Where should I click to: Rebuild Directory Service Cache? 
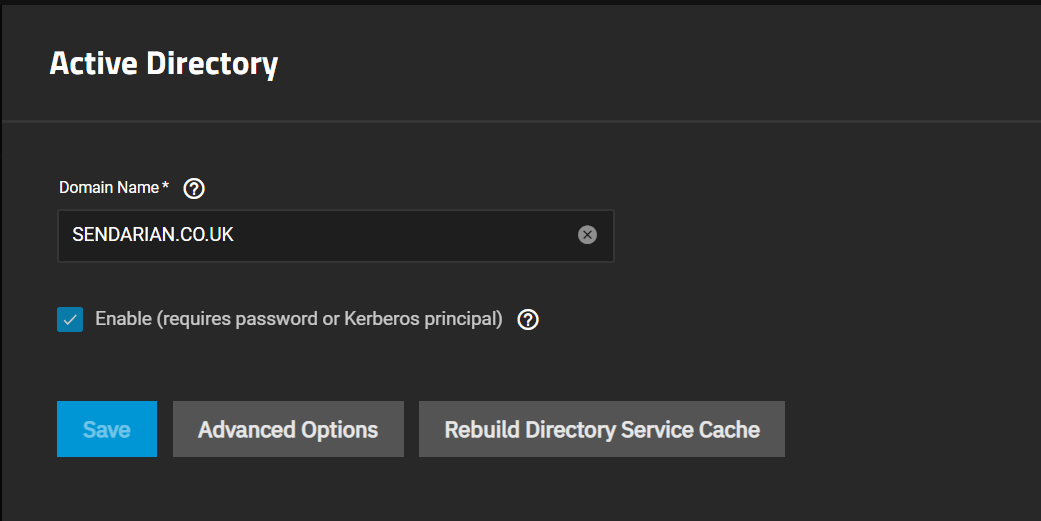pyautogui.click(x=601, y=429)
